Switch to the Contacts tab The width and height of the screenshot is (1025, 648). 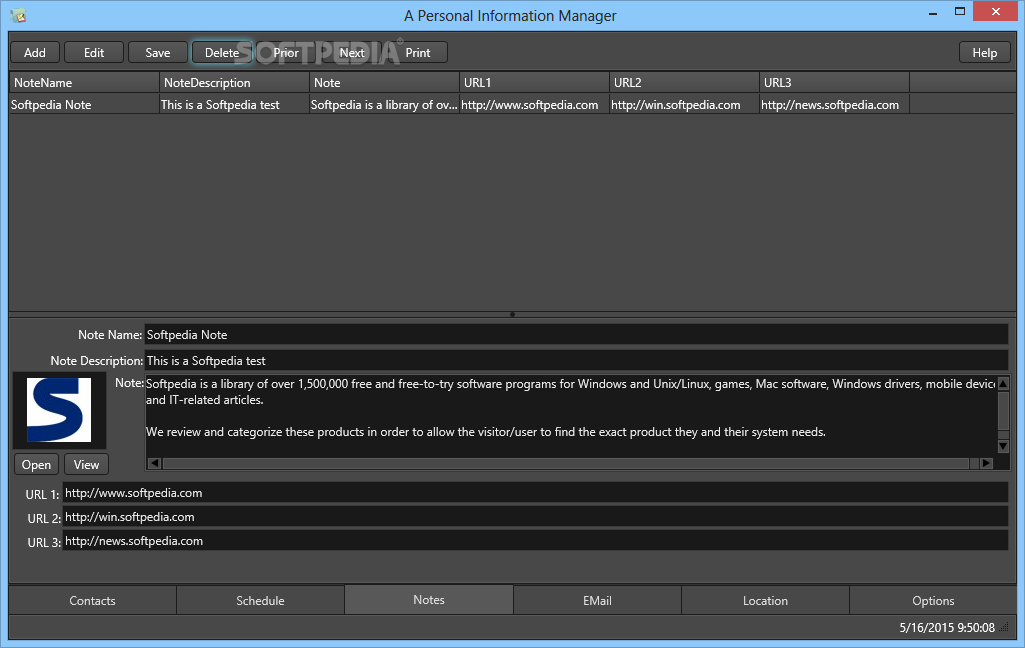click(x=92, y=600)
